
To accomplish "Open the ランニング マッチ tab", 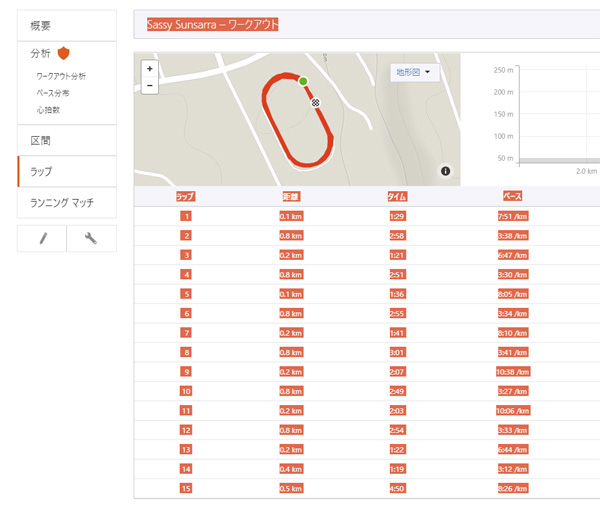I will click(x=66, y=202).
